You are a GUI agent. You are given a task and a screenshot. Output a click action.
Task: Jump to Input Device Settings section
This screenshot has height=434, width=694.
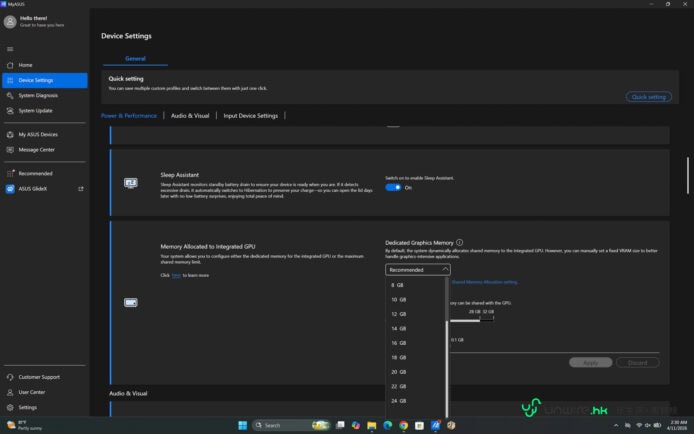point(251,116)
